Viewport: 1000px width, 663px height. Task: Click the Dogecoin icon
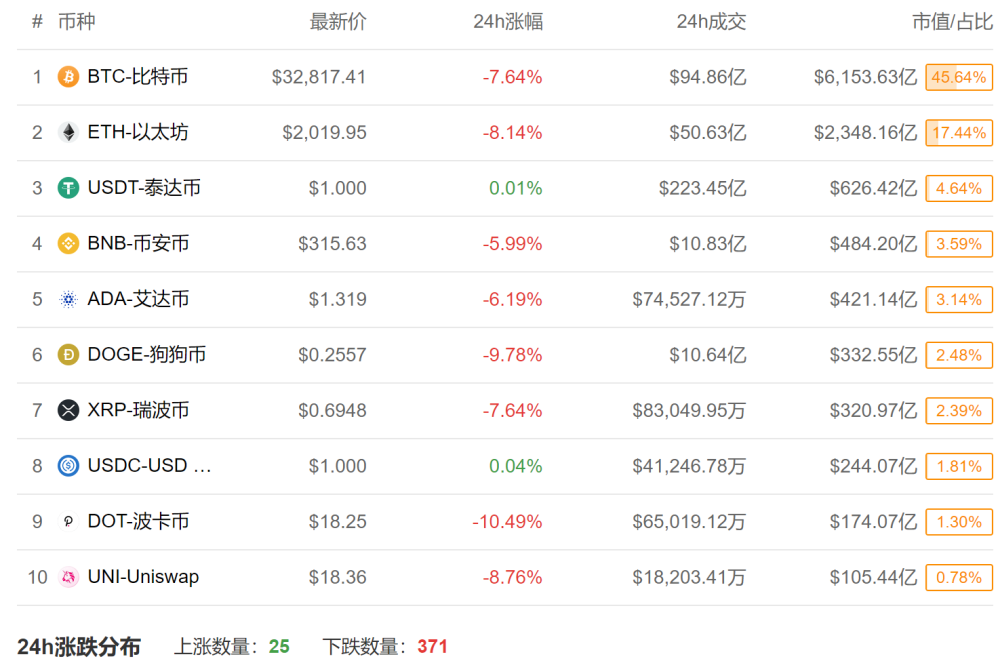68,354
